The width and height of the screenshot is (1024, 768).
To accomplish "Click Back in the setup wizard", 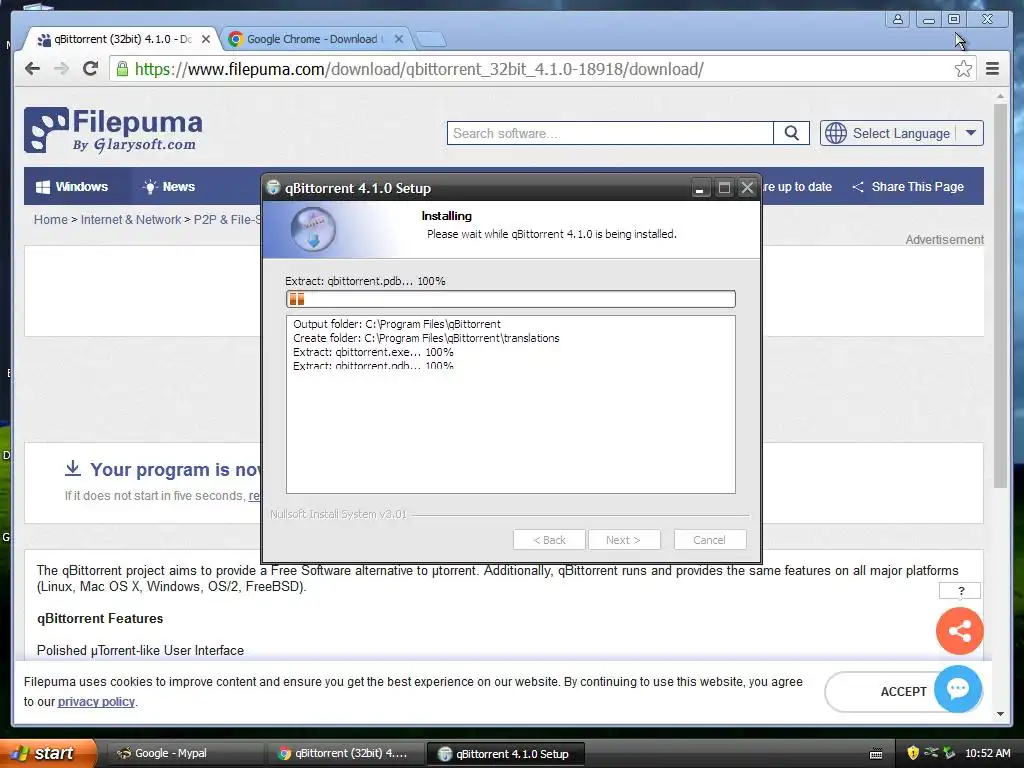I will click(x=549, y=540).
